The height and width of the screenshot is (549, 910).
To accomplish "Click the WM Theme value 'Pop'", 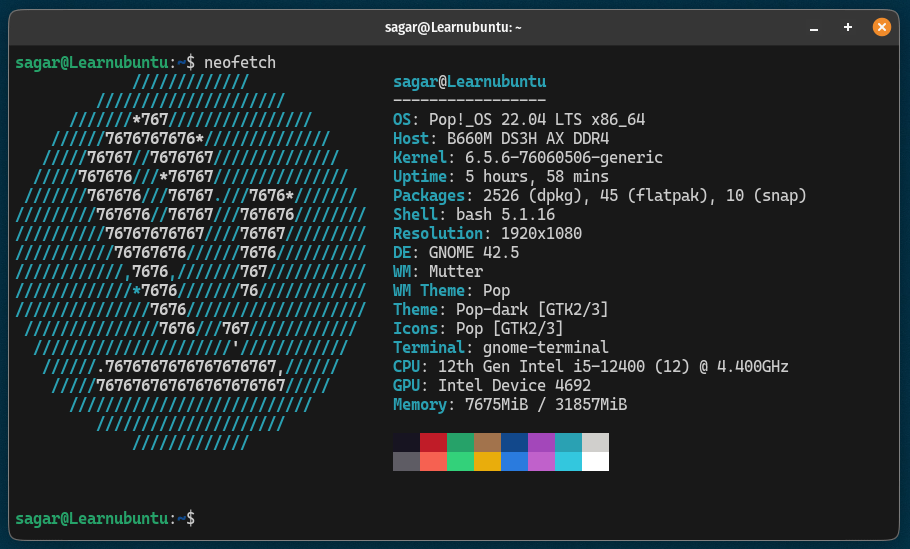I will (x=496, y=291).
